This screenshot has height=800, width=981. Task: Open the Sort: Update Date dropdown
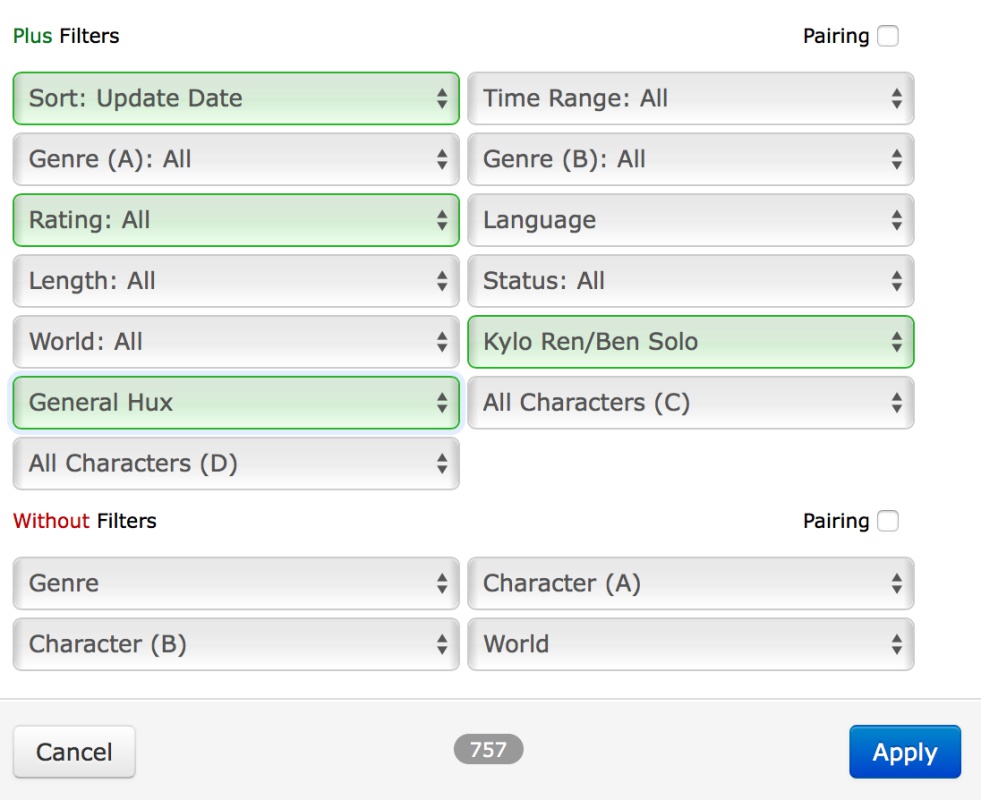[236, 98]
